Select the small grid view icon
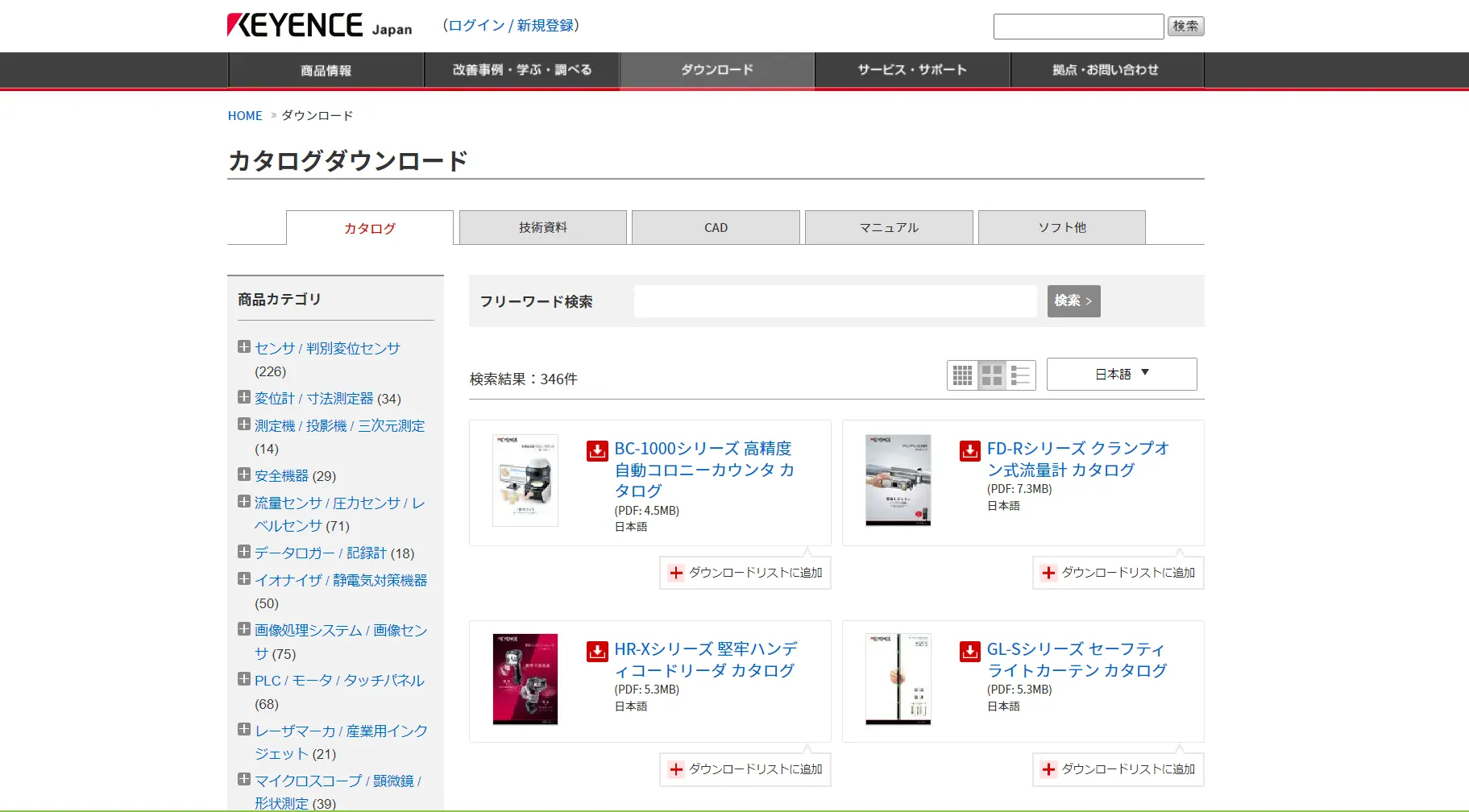This screenshot has width=1469, height=812. [x=962, y=375]
